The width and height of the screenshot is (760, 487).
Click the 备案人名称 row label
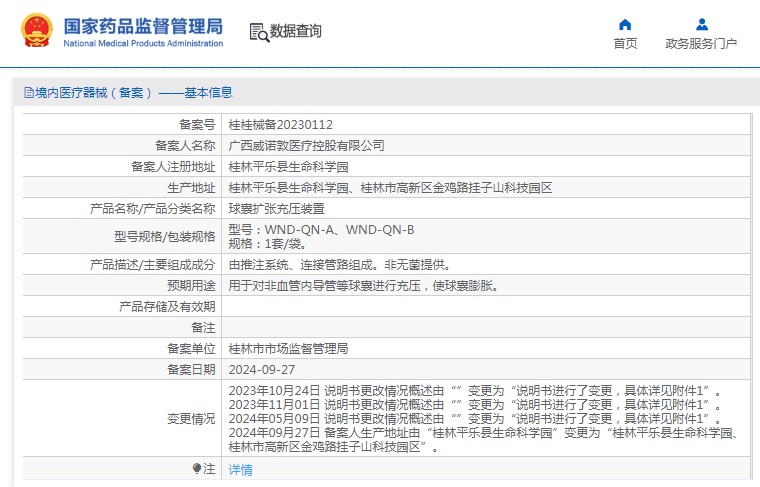tap(185, 145)
